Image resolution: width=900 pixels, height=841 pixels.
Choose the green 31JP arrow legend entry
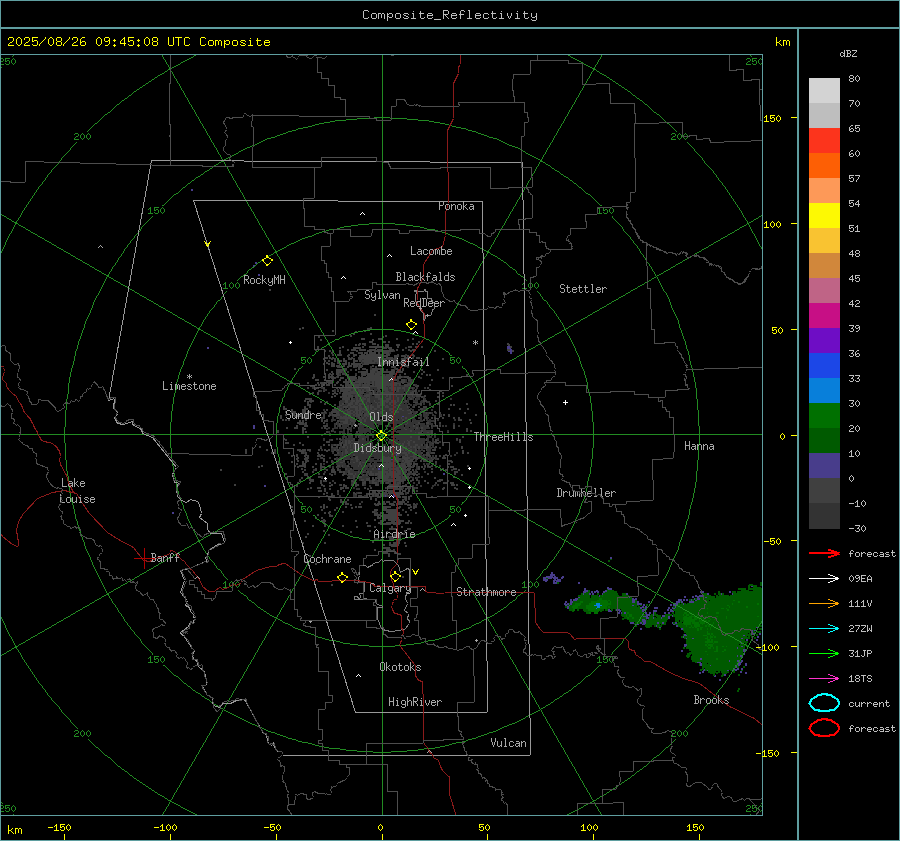click(824, 653)
